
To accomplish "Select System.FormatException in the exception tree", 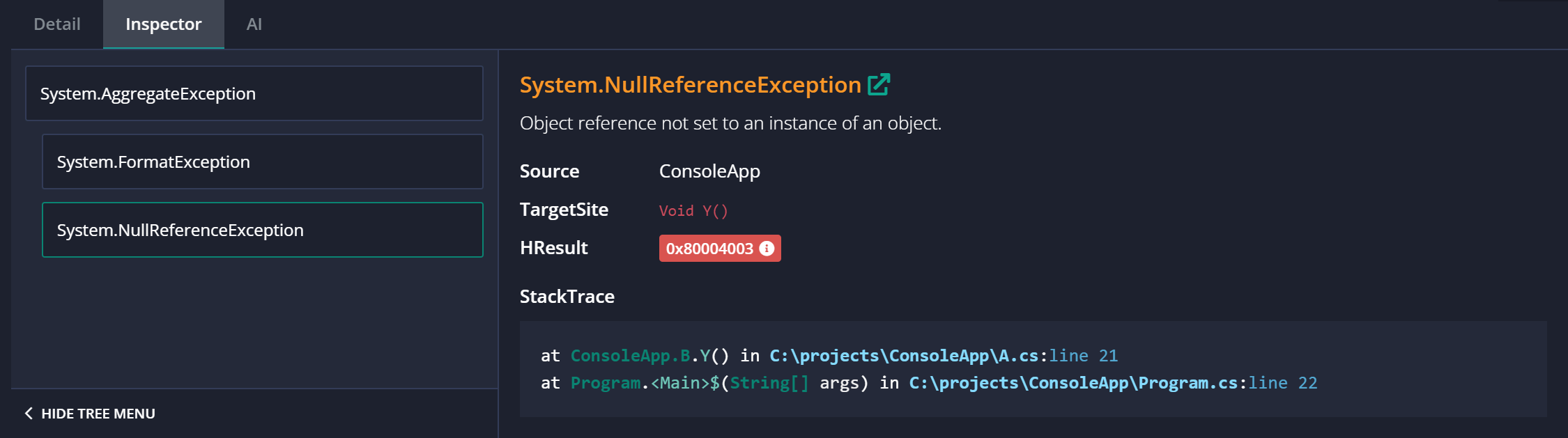I will coord(262,161).
